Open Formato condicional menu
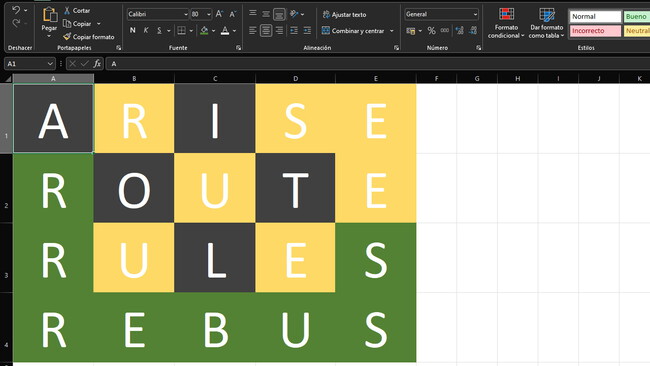Viewport: 650px width, 366px height. coord(506,23)
